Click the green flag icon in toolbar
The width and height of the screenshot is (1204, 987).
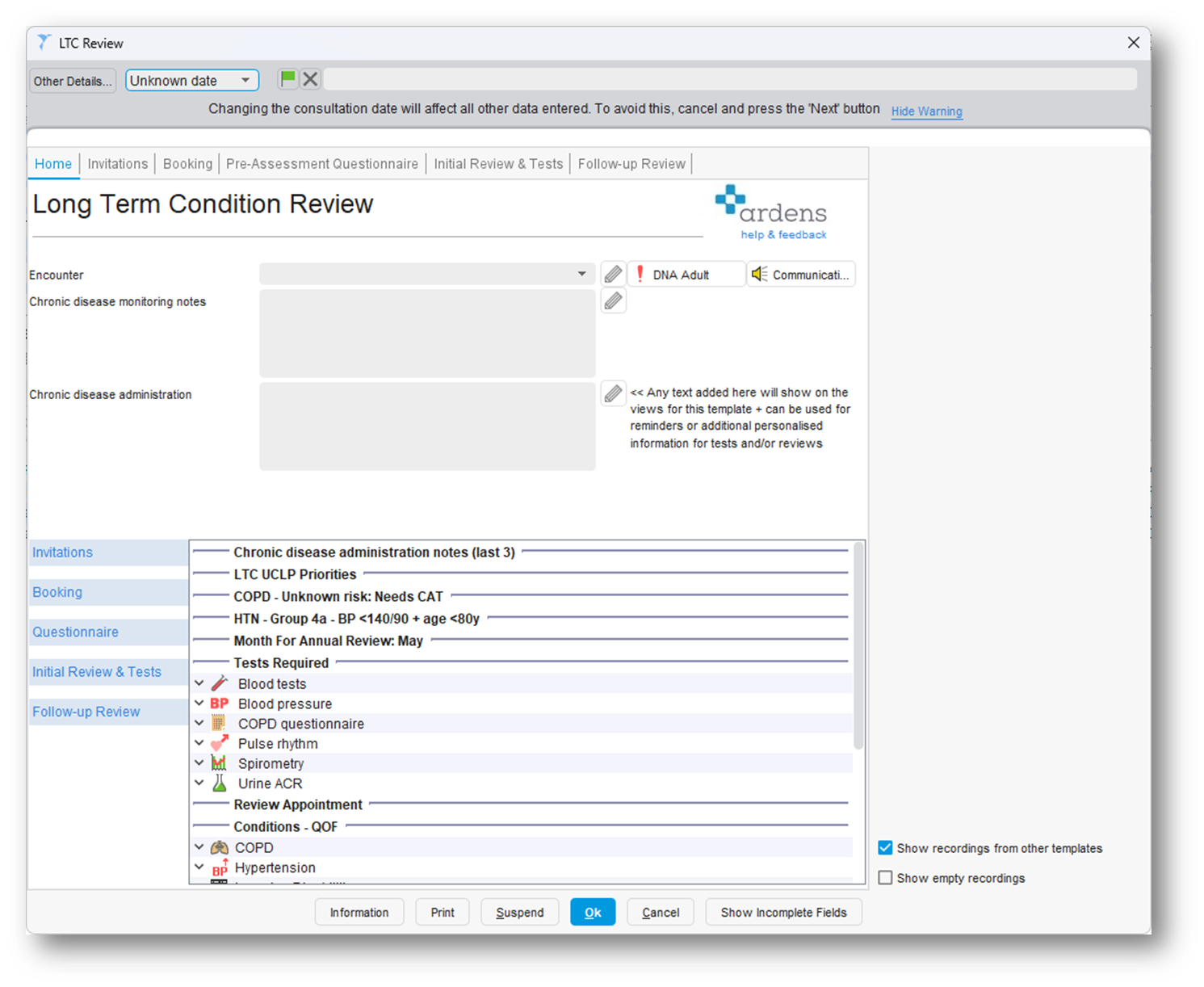click(x=287, y=79)
